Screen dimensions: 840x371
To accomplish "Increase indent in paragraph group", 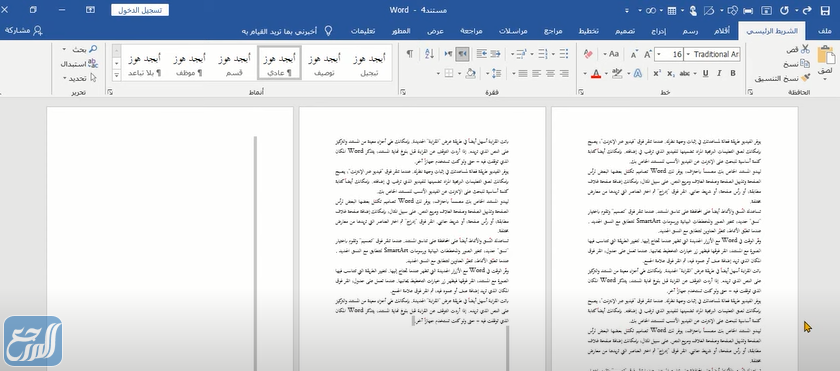I will 482,54.
